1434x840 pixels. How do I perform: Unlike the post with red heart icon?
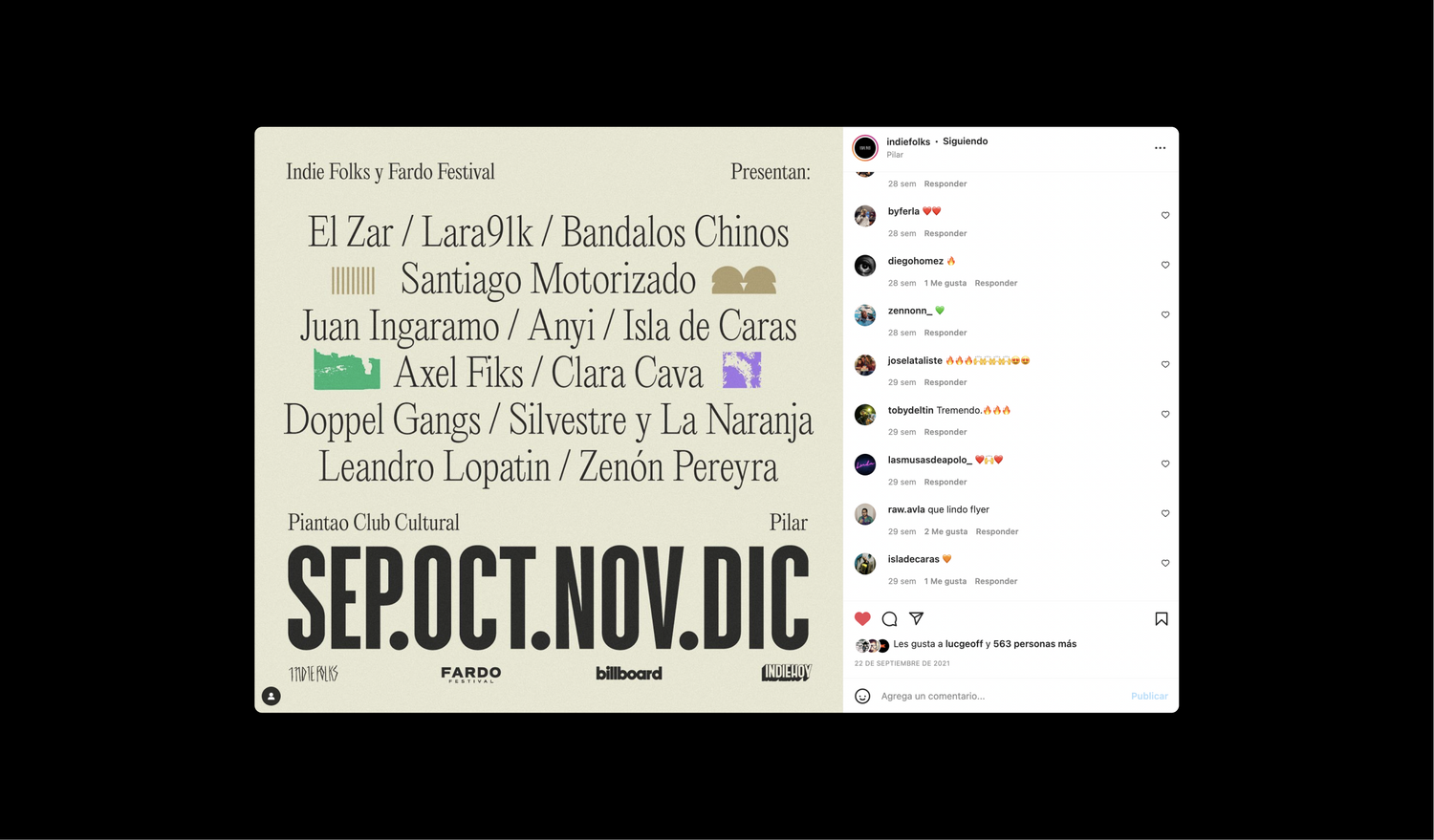(x=862, y=618)
